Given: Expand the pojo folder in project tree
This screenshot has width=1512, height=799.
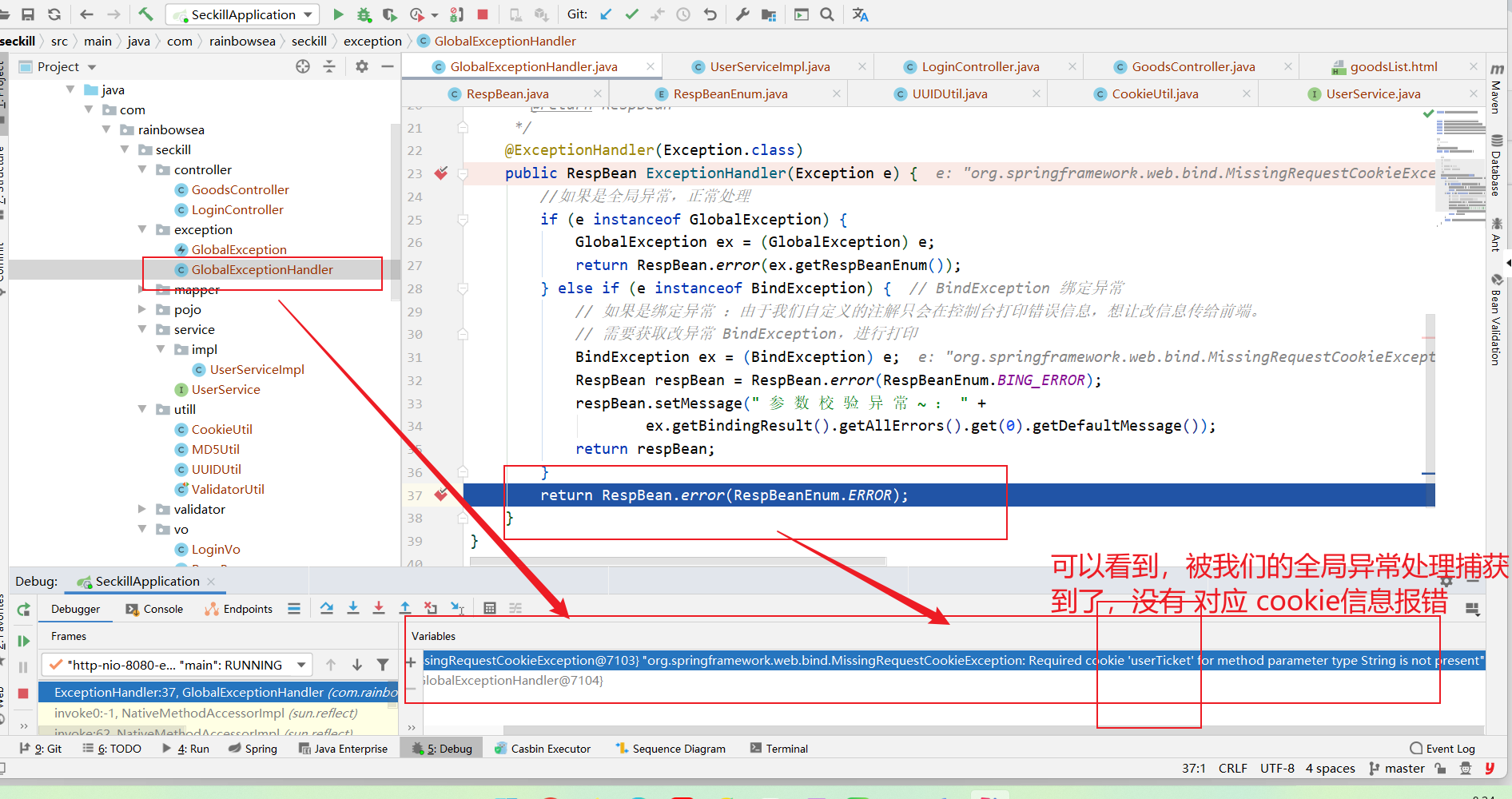Looking at the screenshot, I should (x=142, y=309).
